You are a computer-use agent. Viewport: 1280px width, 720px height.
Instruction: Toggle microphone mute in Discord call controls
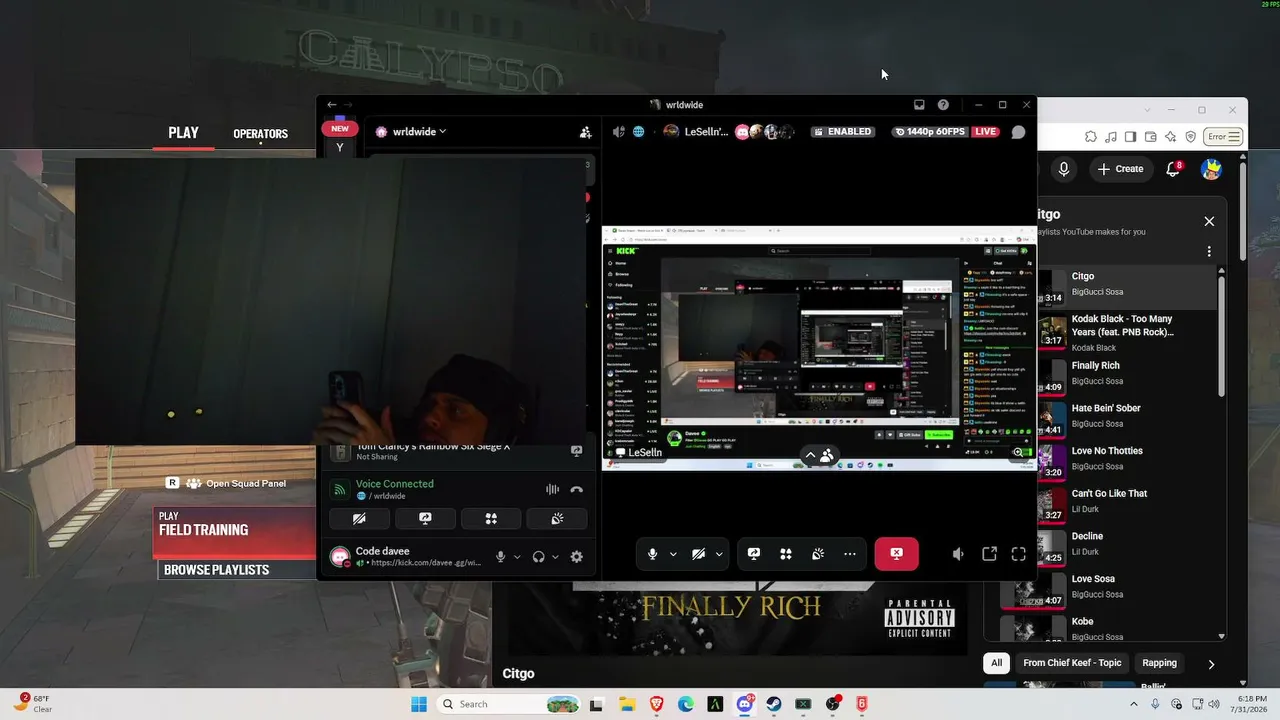coord(652,554)
